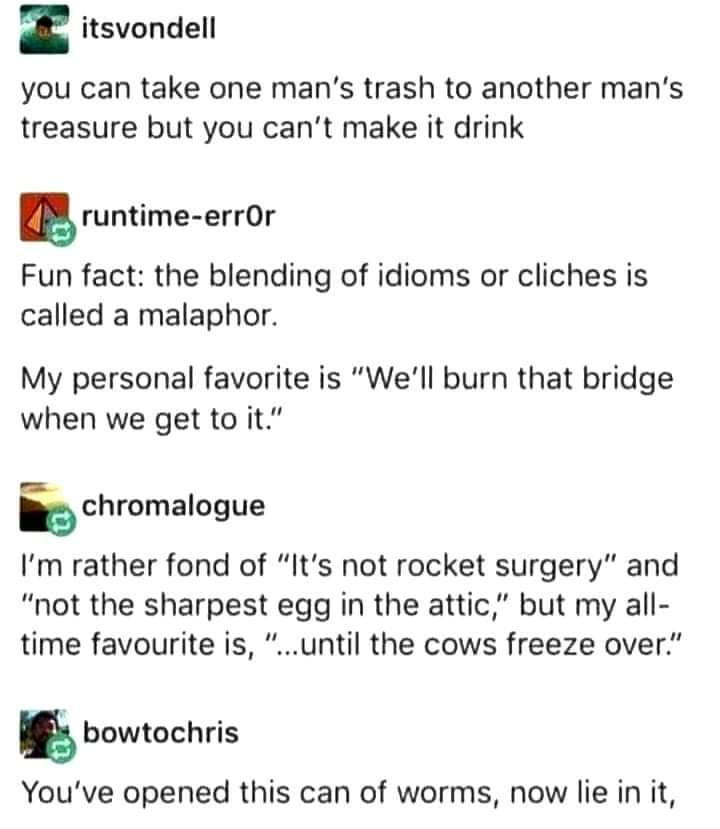Click the reblog icon on bowtochris's avatar
This screenshot has width=720, height=829.
pyautogui.click(x=61, y=748)
